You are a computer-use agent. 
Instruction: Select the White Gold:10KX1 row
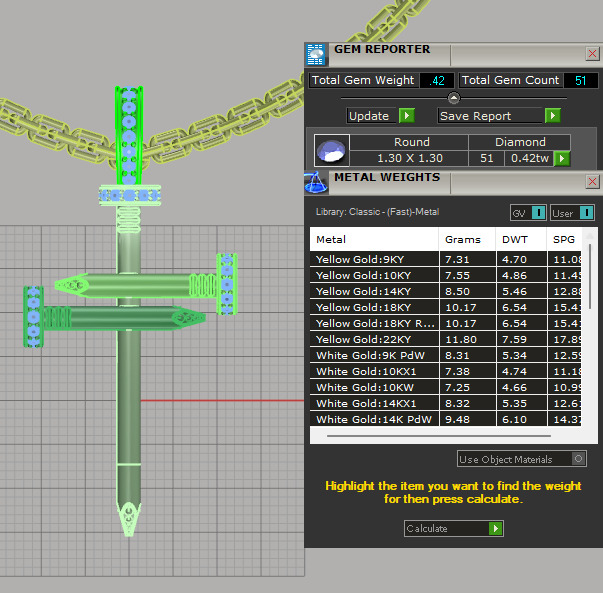(445, 371)
